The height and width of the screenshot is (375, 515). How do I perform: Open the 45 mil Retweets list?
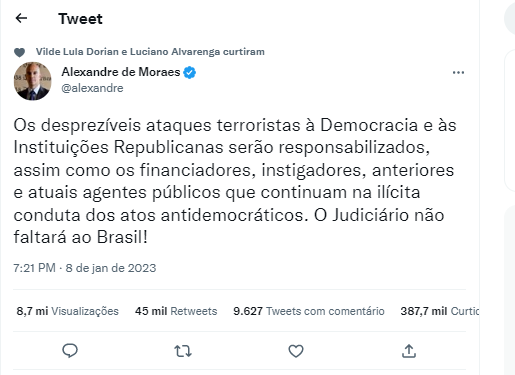coord(176,311)
